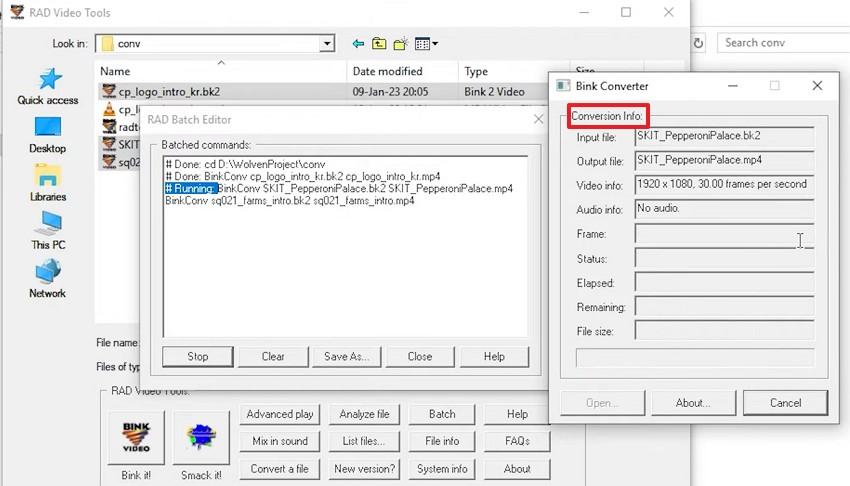
Task: Select the Done BinkConv cp_logo_intro_kr line
Action: (302, 177)
